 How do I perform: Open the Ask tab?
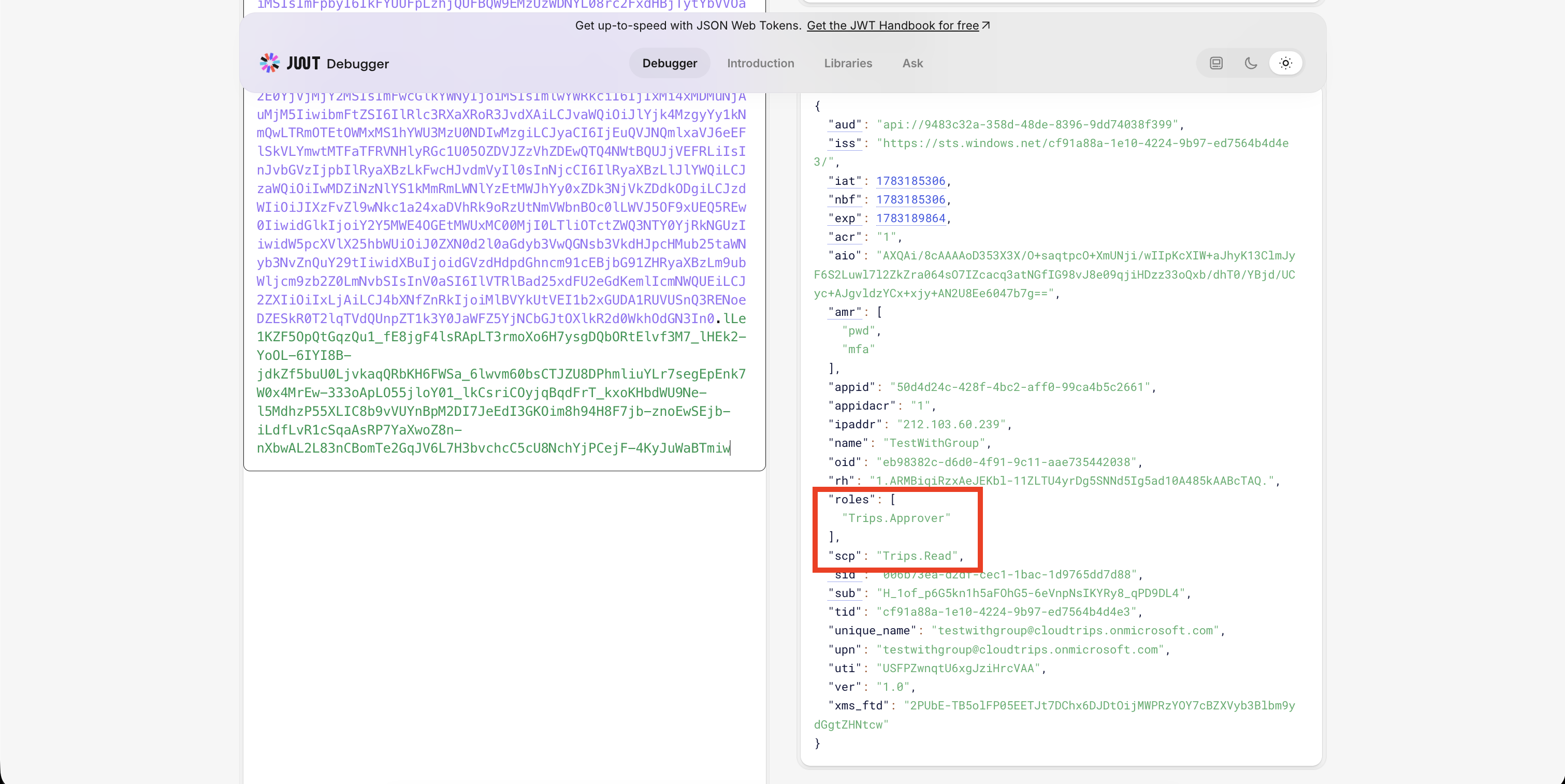click(912, 63)
